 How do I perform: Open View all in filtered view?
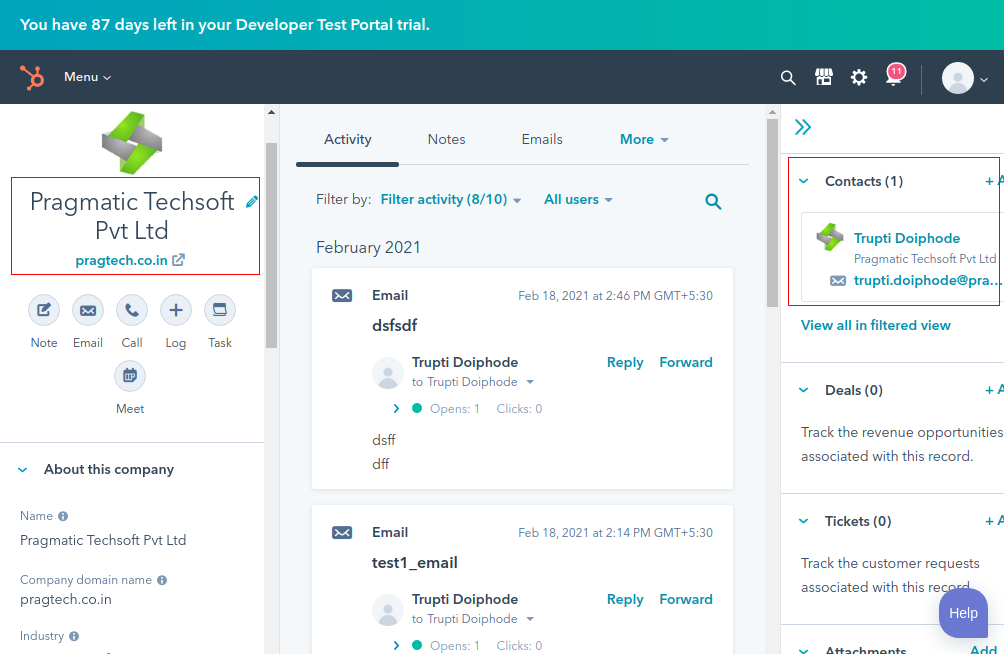click(x=875, y=325)
